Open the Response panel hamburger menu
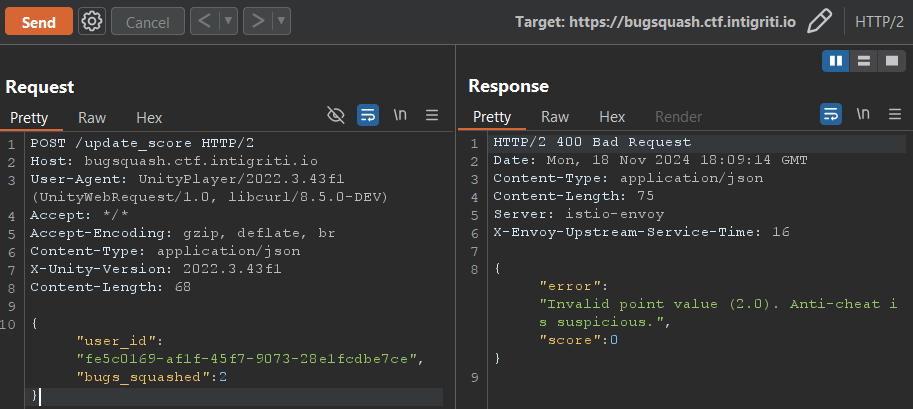Image resolution: width=913 pixels, height=409 pixels. coord(894,116)
